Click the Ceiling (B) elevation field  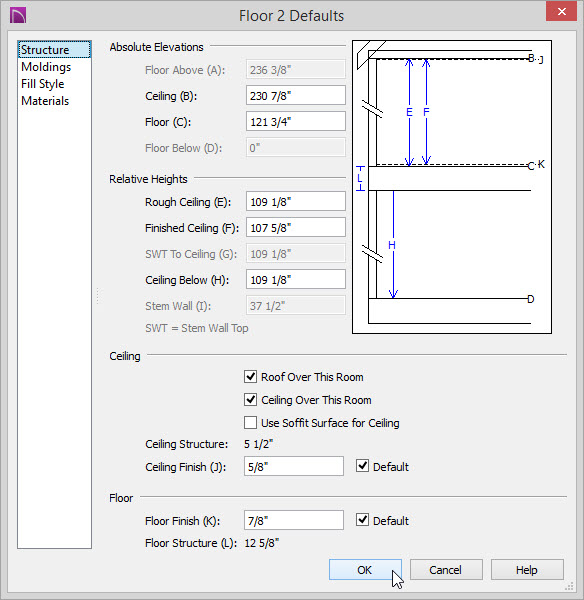point(296,96)
